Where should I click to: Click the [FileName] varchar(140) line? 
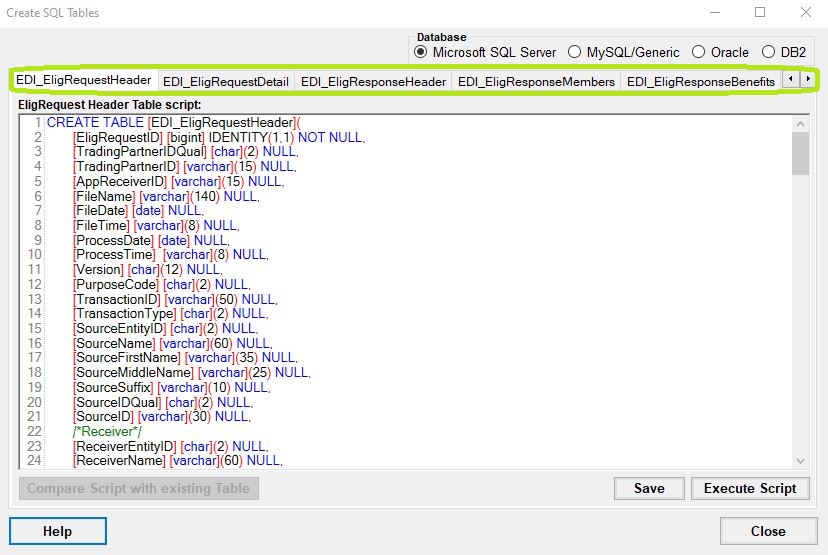(x=166, y=196)
